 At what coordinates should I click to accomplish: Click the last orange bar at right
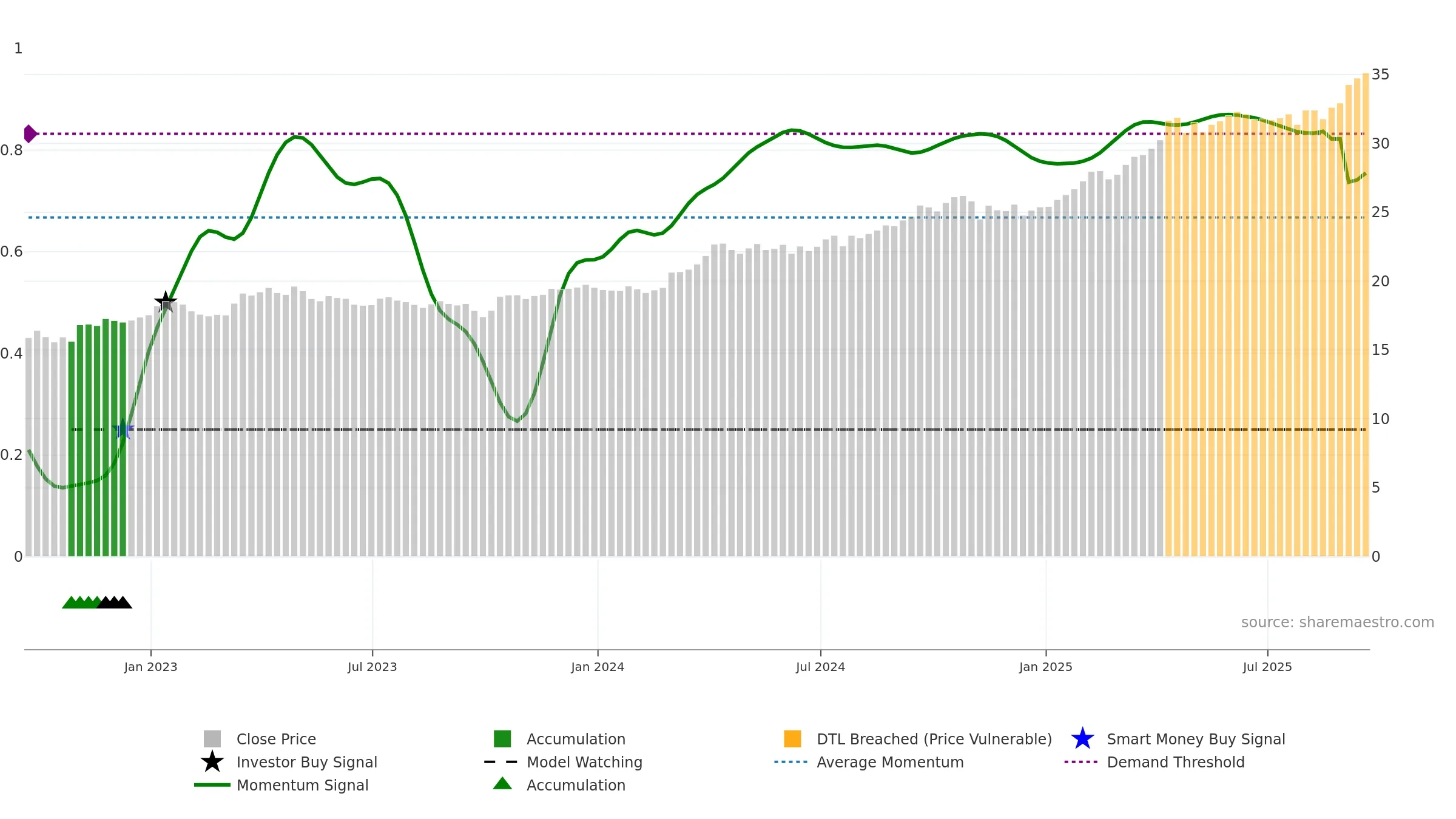tap(1366, 315)
